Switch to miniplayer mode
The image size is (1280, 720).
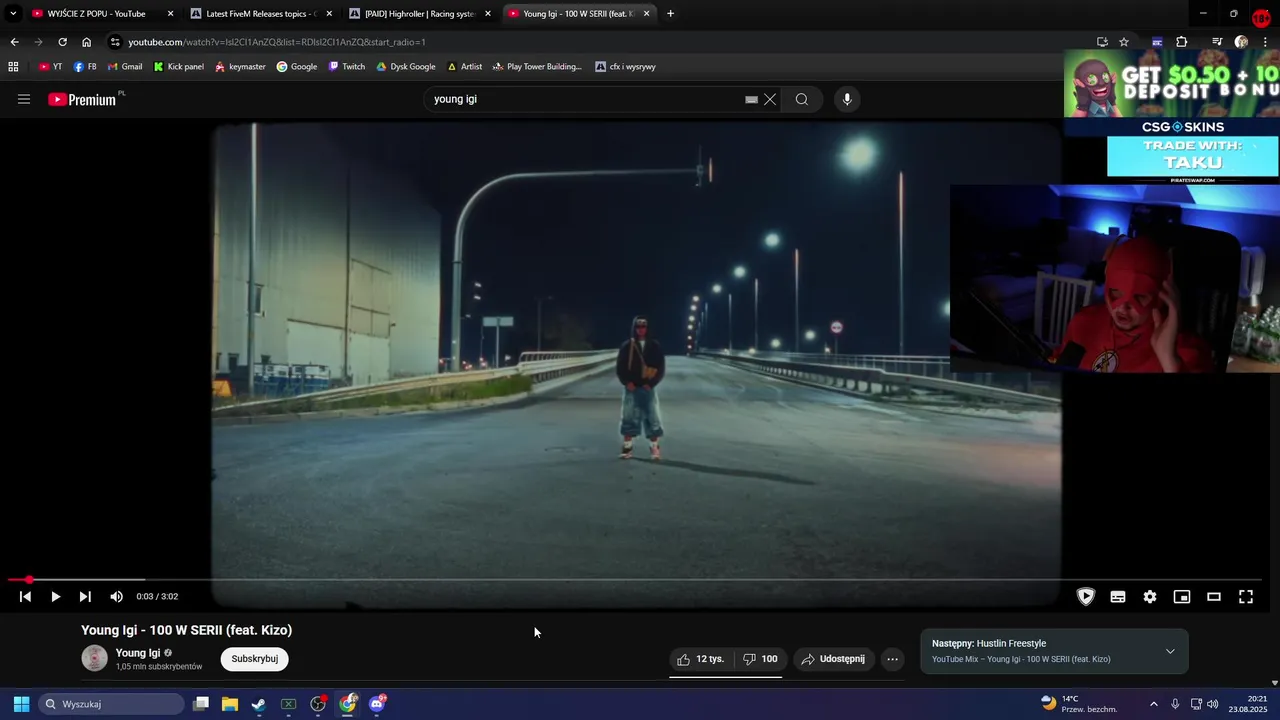1182,597
